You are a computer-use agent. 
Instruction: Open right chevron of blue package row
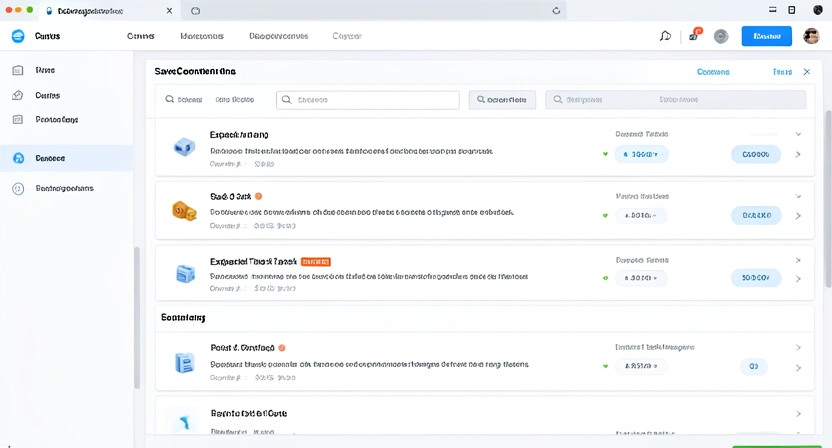coord(798,279)
